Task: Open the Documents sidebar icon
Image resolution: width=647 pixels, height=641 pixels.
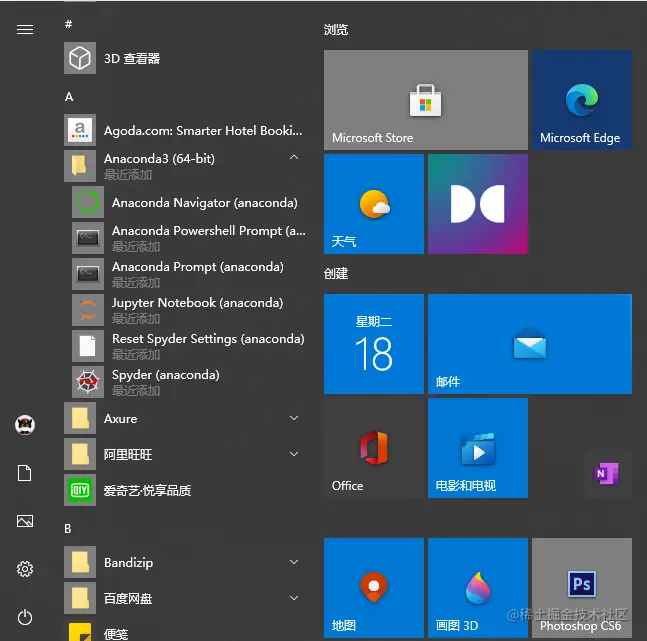Action: pyautogui.click(x=25, y=473)
